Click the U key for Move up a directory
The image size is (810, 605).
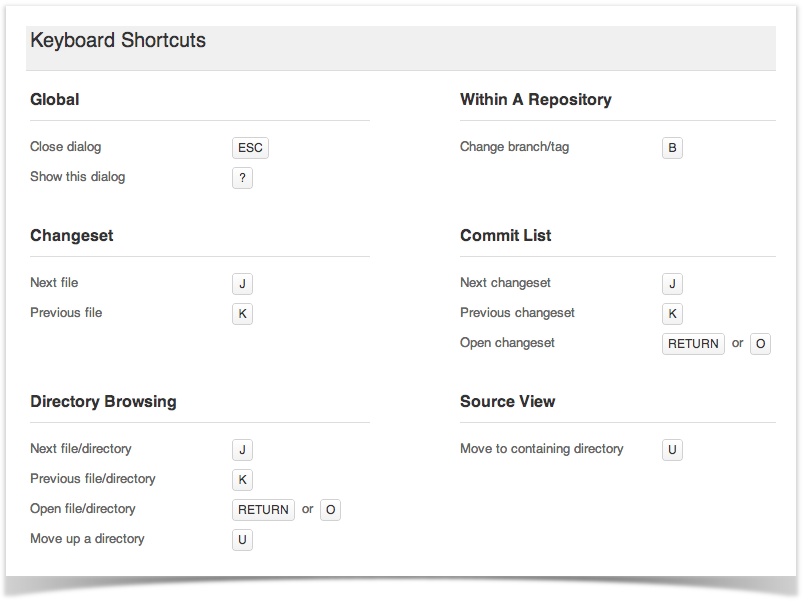(x=242, y=539)
